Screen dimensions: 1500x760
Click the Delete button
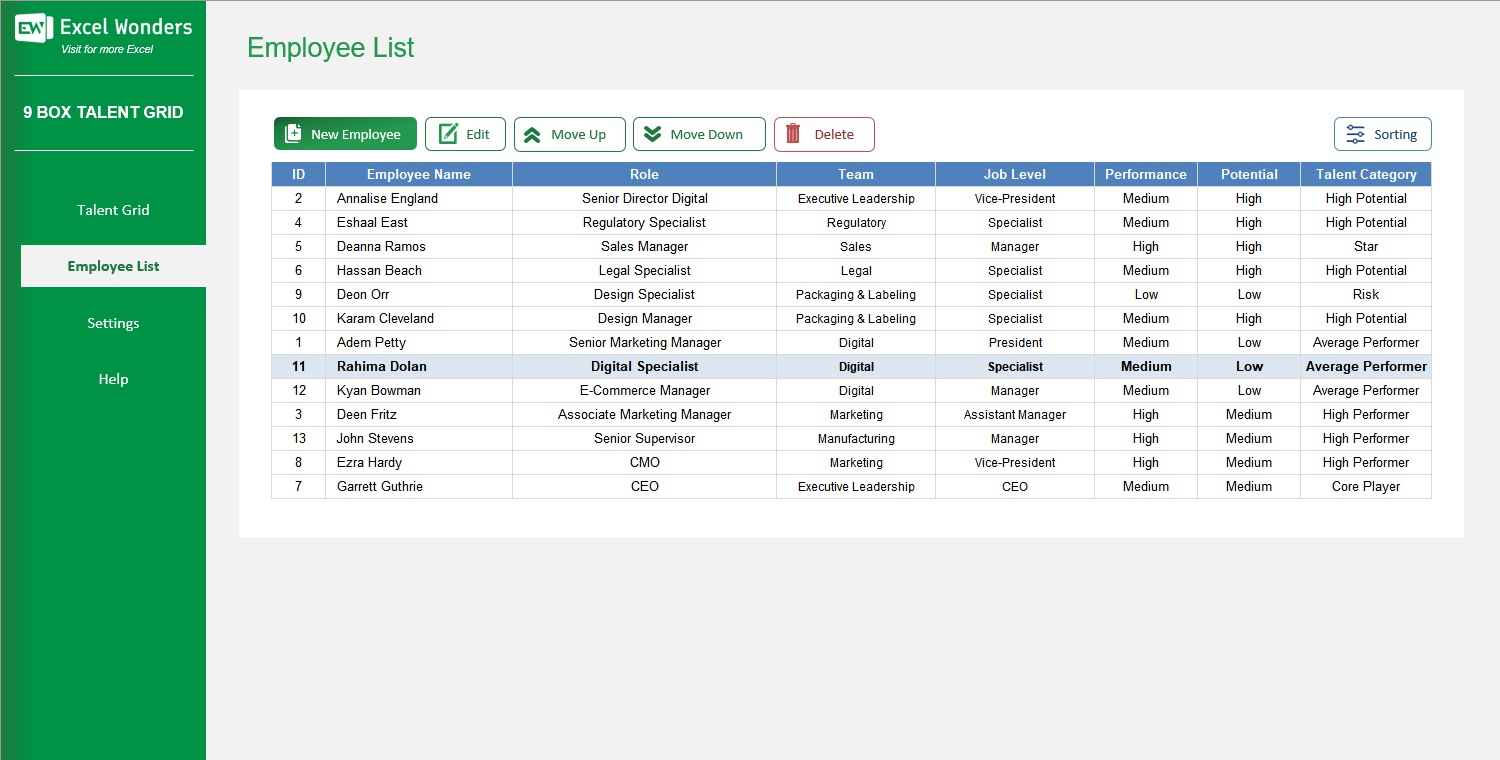(x=824, y=133)
